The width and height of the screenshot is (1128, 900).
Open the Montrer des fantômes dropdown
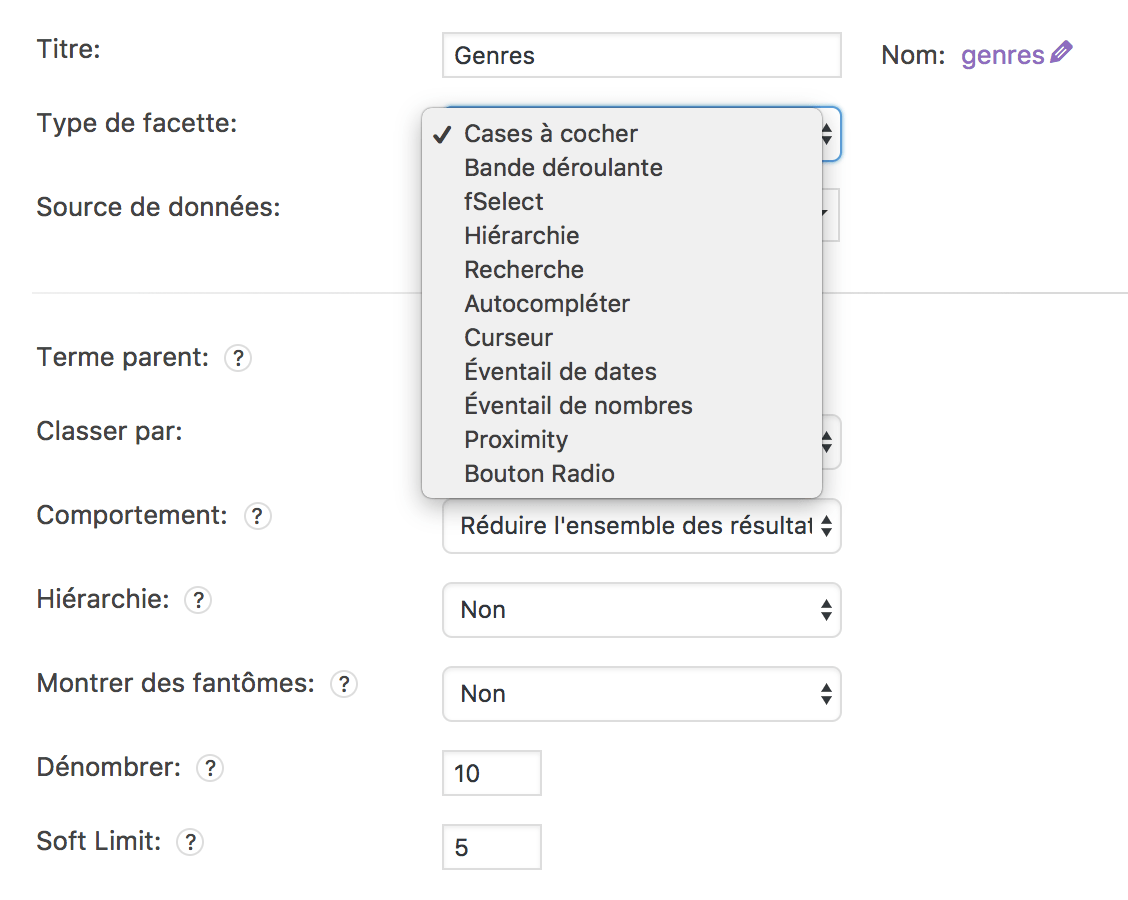[640, 694]
